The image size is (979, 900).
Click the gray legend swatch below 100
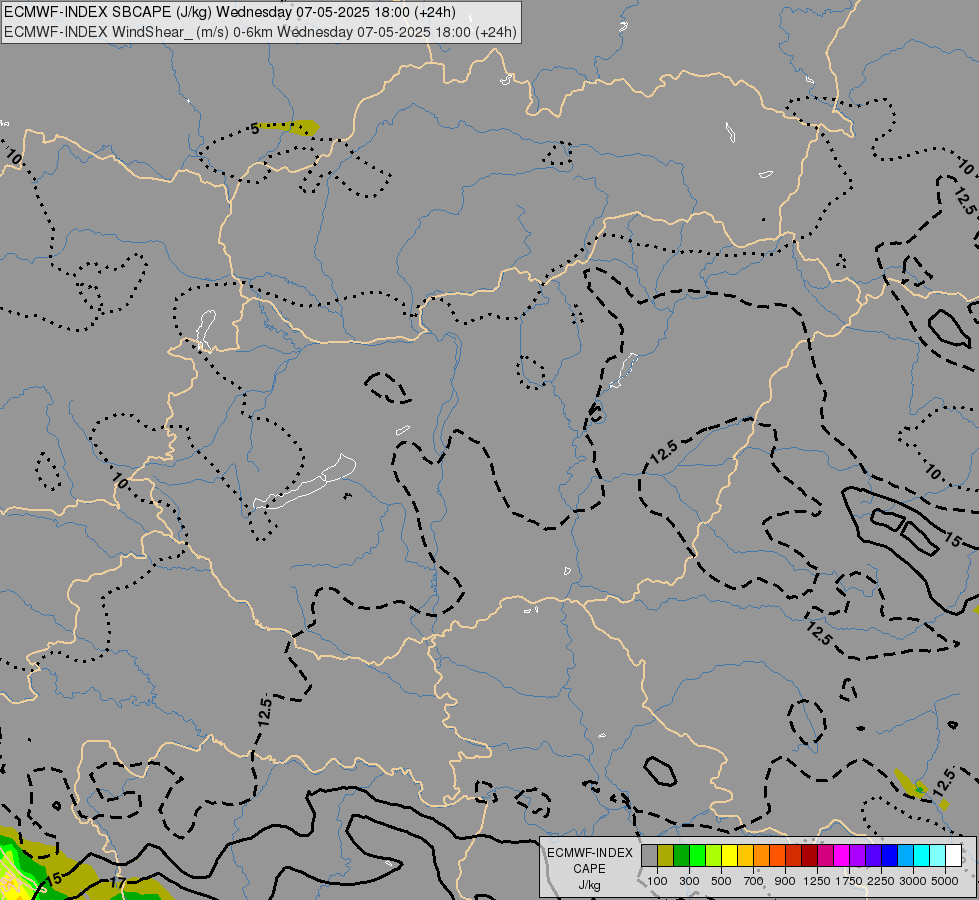(649, 855)
